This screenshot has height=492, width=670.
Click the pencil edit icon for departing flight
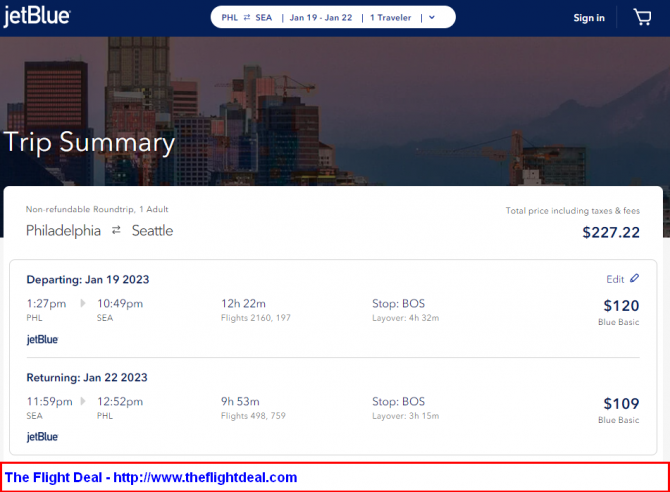tap(635, 278)
